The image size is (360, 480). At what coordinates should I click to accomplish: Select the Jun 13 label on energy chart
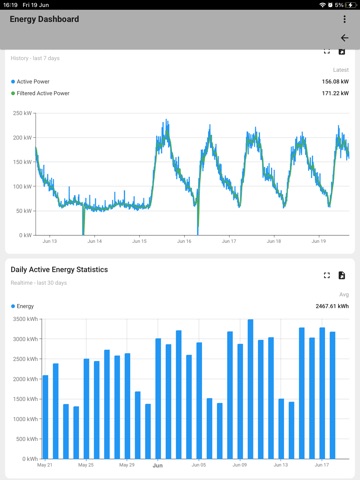click(x=281, y=465)
